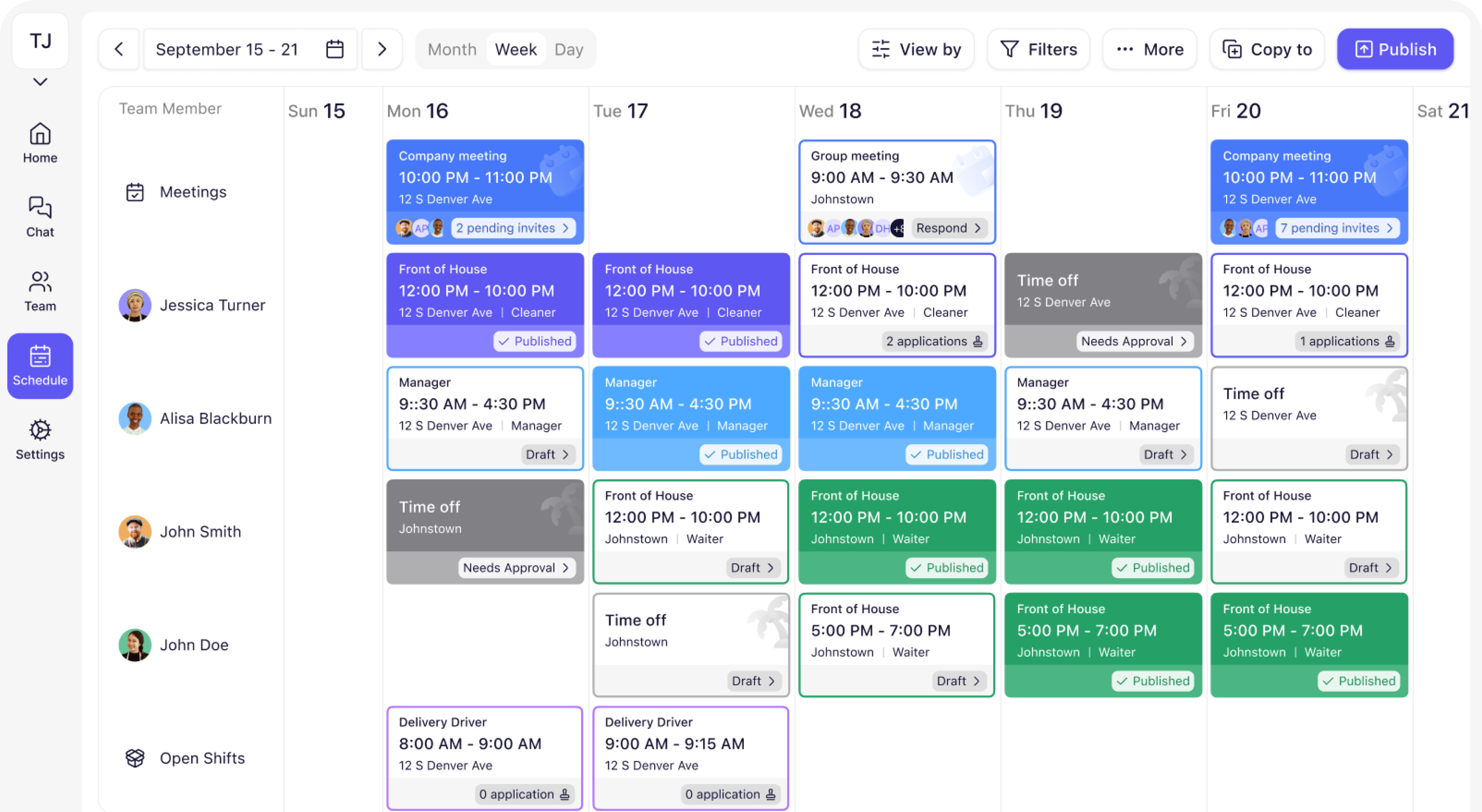Image resolution: width=1482 pixels, height=812 pixels.
Task: Click the Meetings calendar icon
Action: pos(136,192)
